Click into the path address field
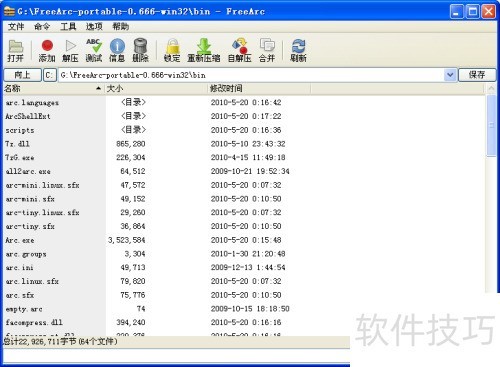Viewport: 500px width, 367px height. [x=251, y=75]
